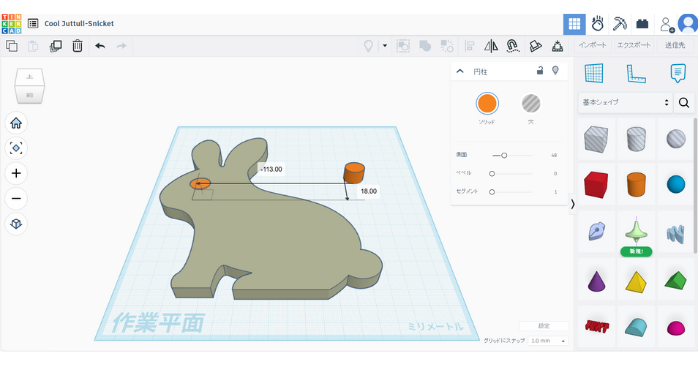This screenshot has height=365, width=698.
Task: Click the インポート button
Action: point(593,45)
